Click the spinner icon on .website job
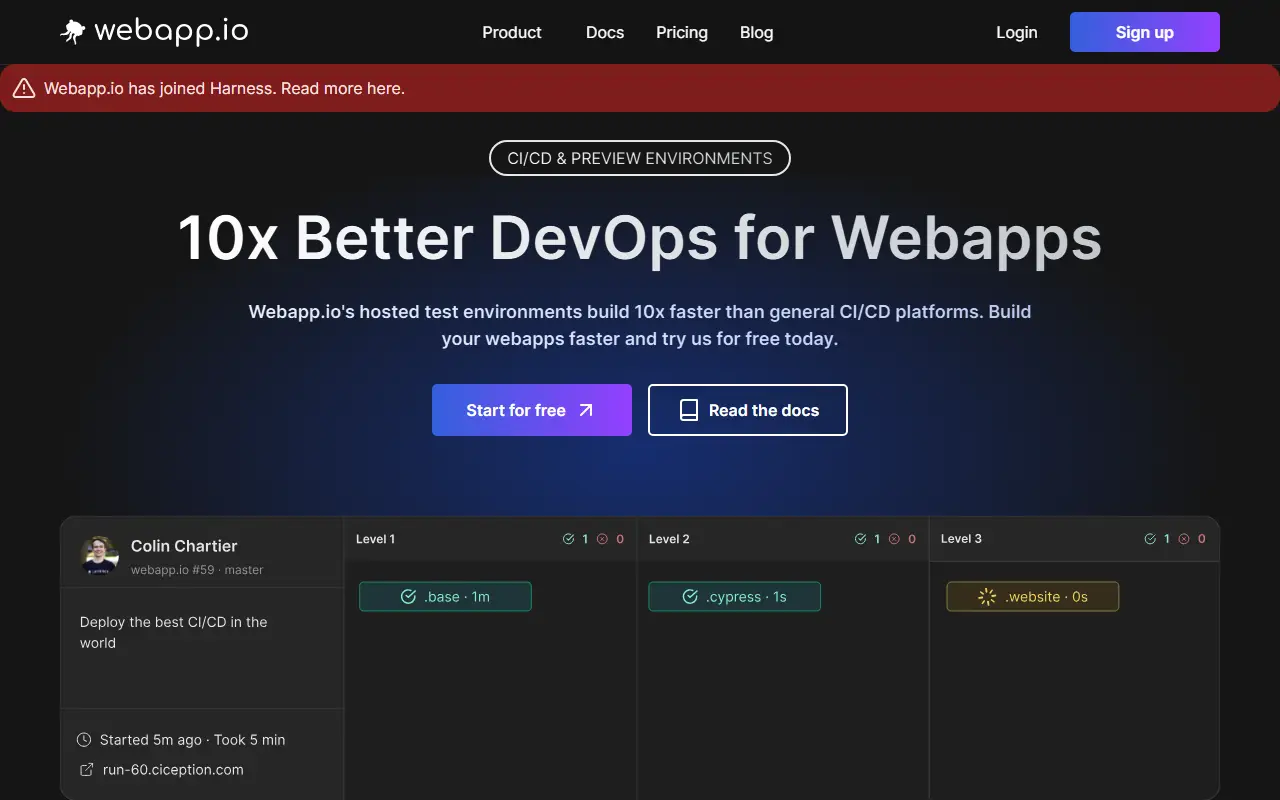 (x=987, y=597)
